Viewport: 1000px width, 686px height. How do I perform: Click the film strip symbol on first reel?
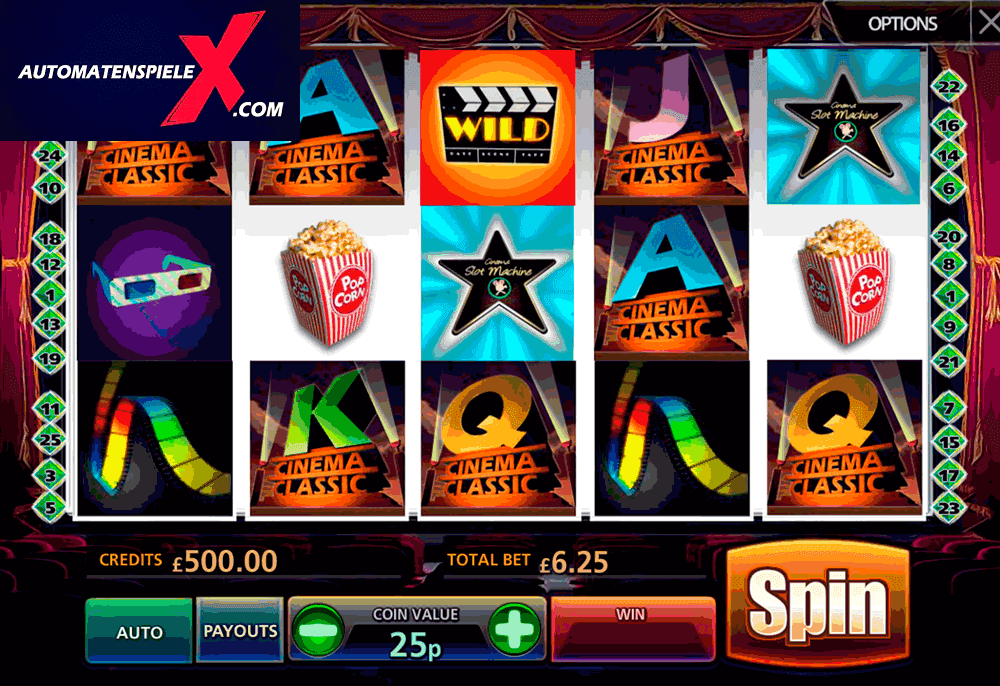(154, 438)
